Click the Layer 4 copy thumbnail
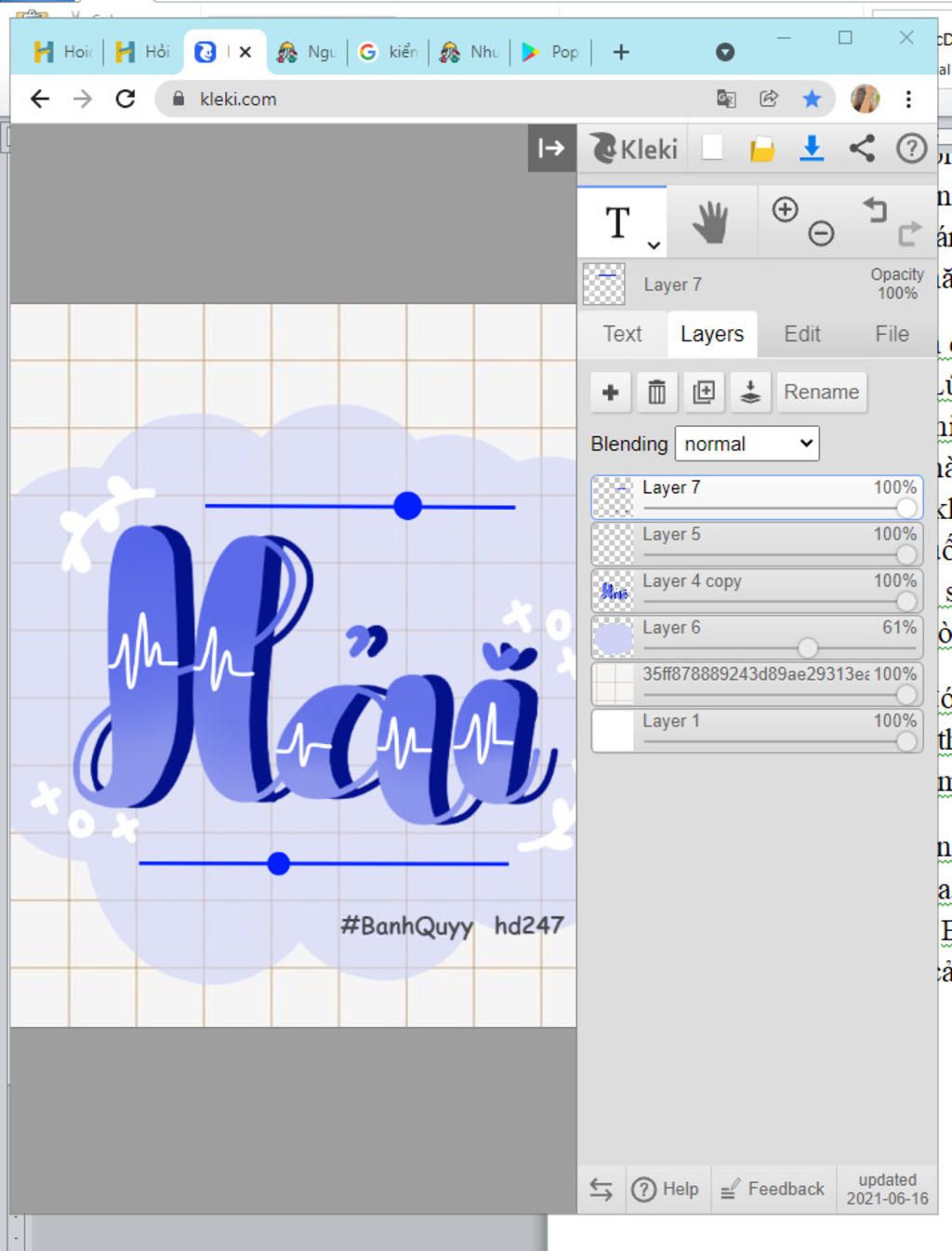 614,592
